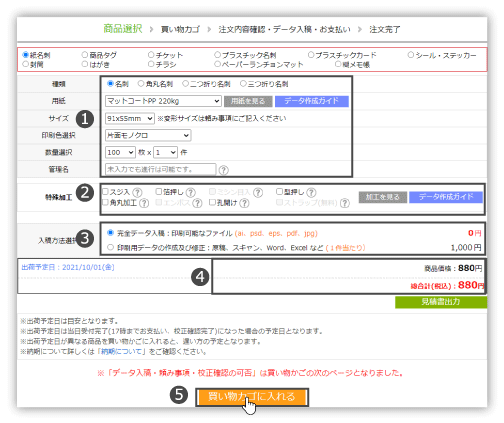
Task: Click the 見積書出力 button
Action: click(x=441, y=302)
